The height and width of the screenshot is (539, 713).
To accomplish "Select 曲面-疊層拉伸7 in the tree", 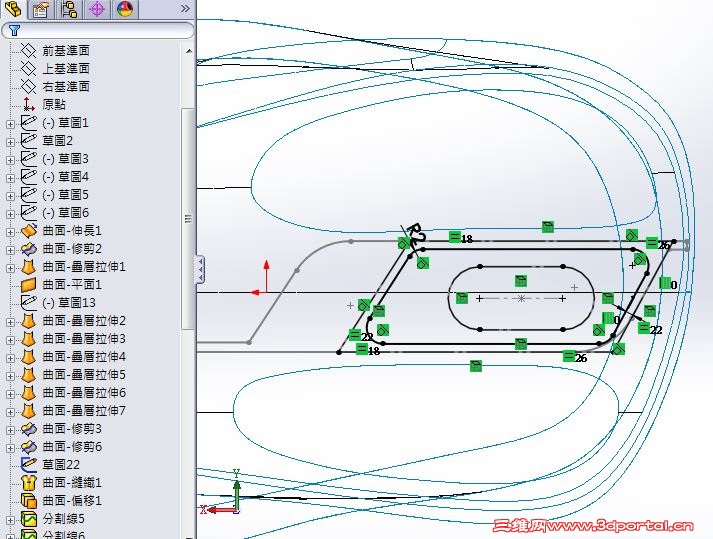I will coord(84,411).
